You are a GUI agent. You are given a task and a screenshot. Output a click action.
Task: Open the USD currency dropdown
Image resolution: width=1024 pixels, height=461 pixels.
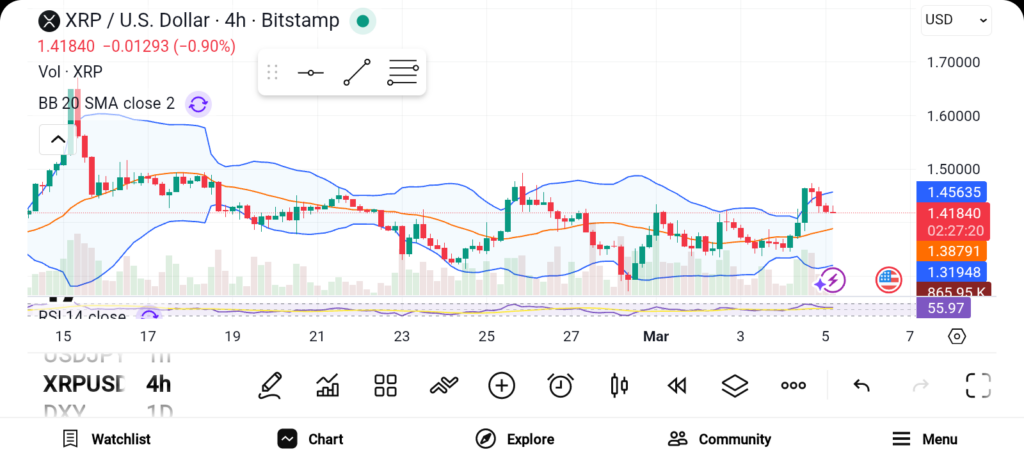[956, 20]
